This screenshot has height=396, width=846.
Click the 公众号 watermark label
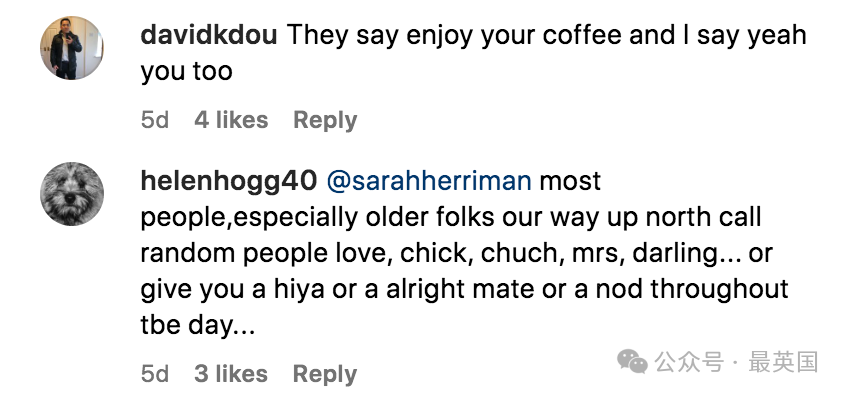click(x=689, y=361)
